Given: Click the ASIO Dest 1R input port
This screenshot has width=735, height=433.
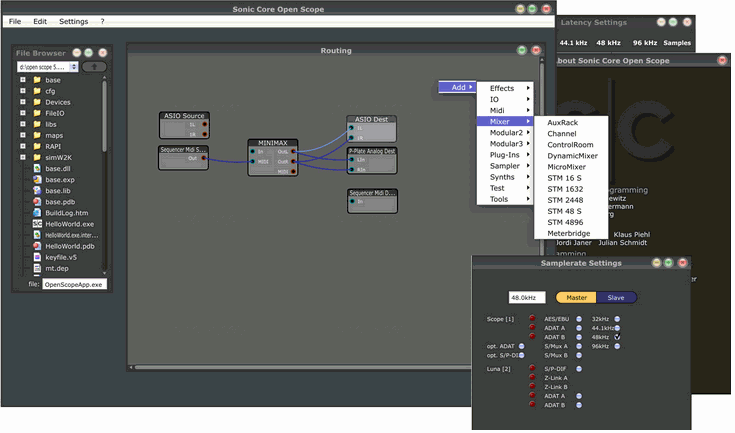Looking at the screenshot, I should pos(351,138).
